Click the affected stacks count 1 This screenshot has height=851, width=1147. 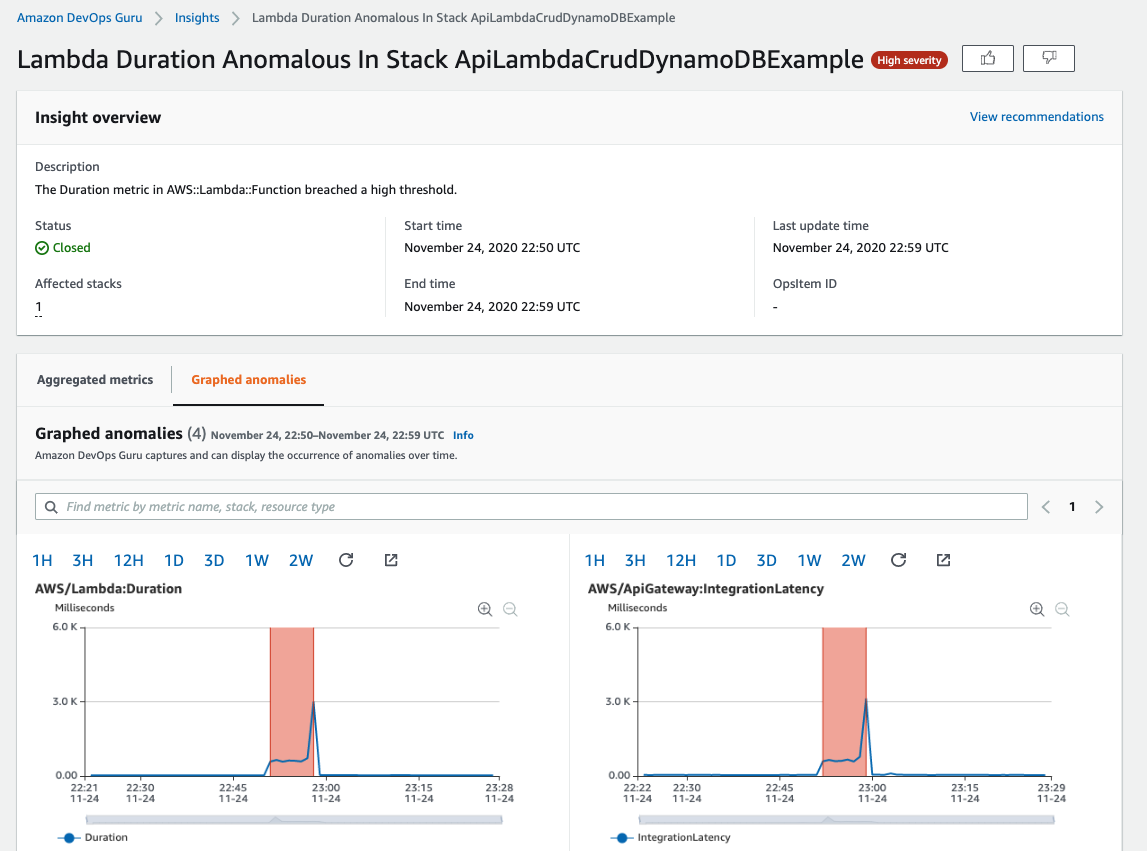coord(39,307)
